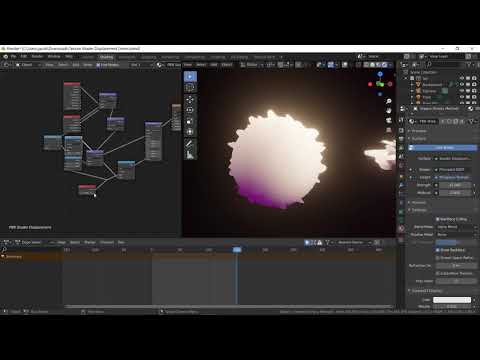This screenshot has width=480, height=360.
Task: Select the Move tool in viewport
Action: point(190,100)
